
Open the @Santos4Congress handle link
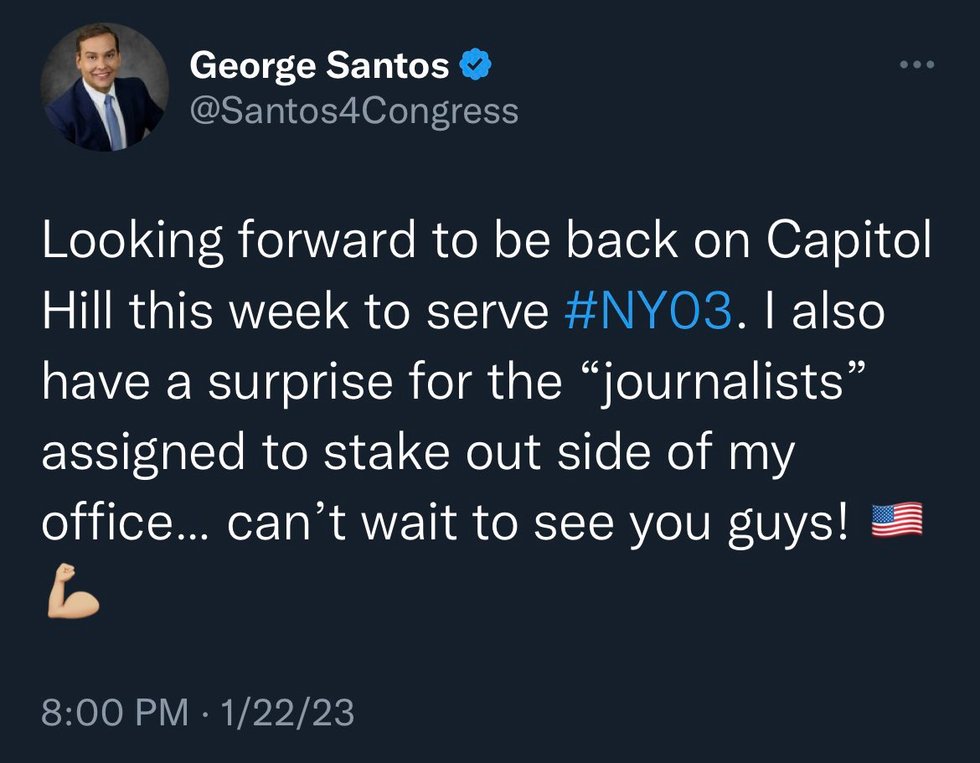click(x=354, y=110)
